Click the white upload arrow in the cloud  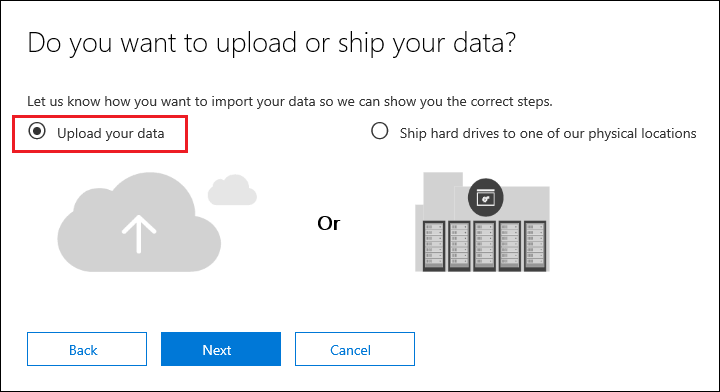[139, 235]
